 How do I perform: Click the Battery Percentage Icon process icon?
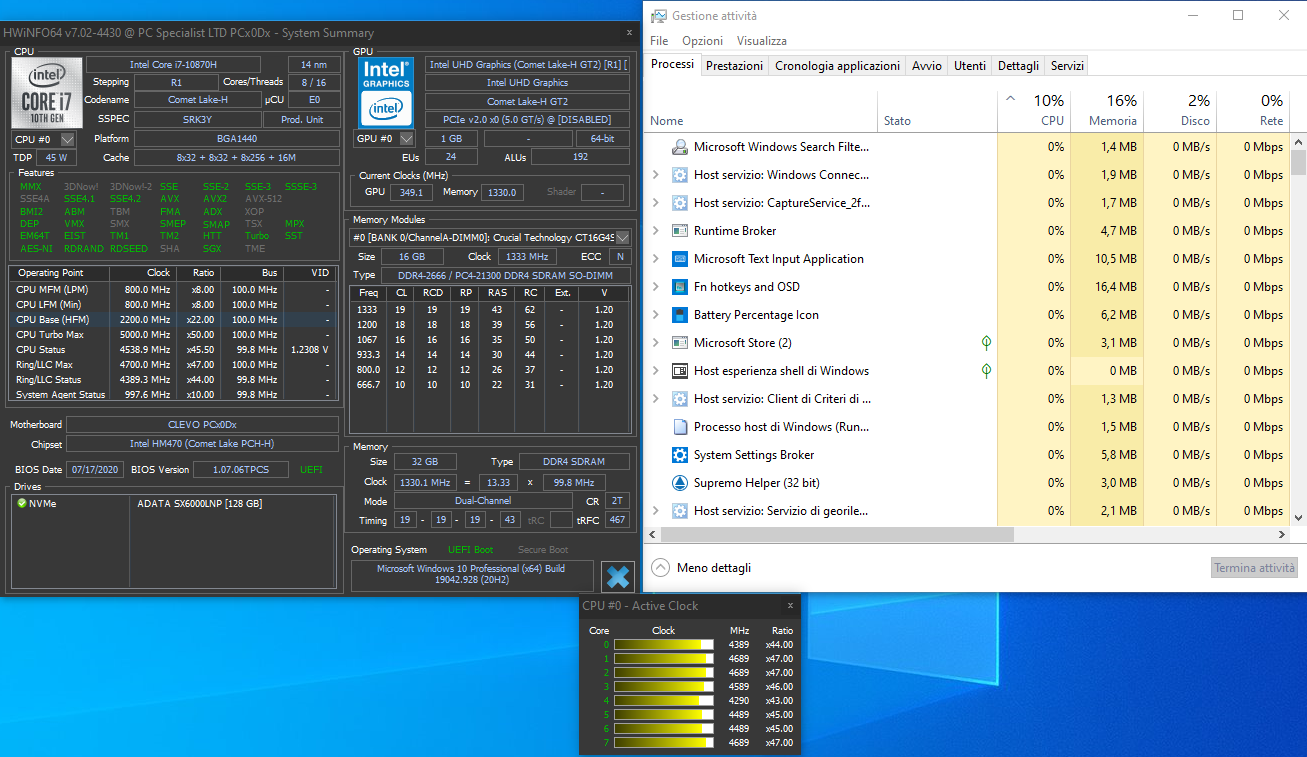point(680,315)
